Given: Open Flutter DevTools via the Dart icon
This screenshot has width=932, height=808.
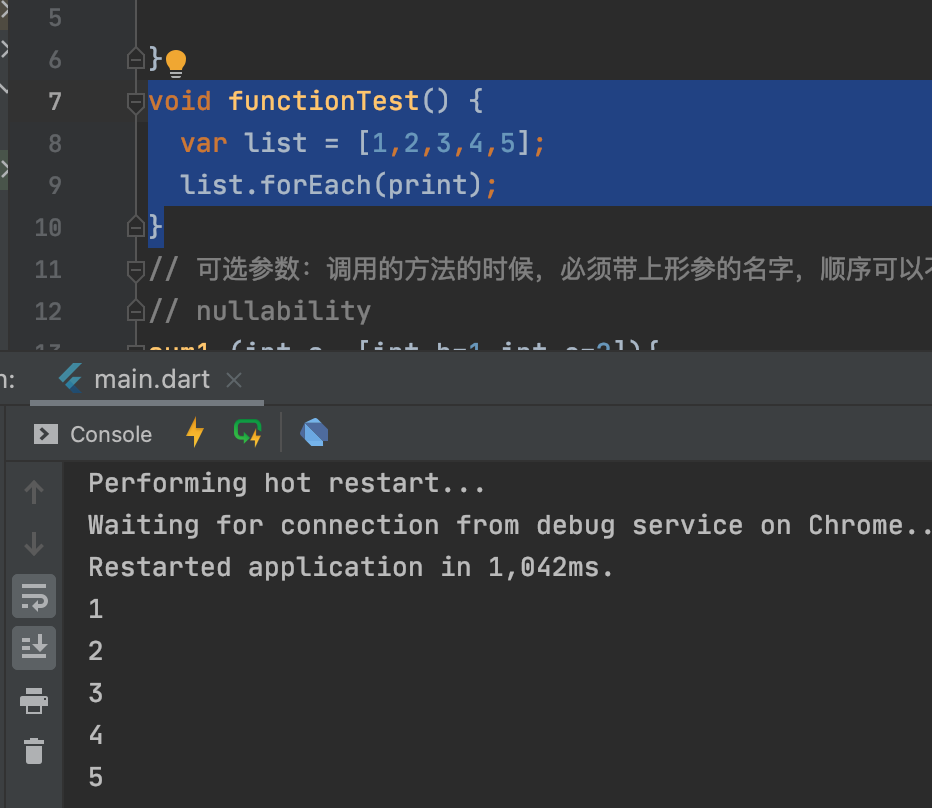Looking at the screenshot, I should tap(313, 433).
